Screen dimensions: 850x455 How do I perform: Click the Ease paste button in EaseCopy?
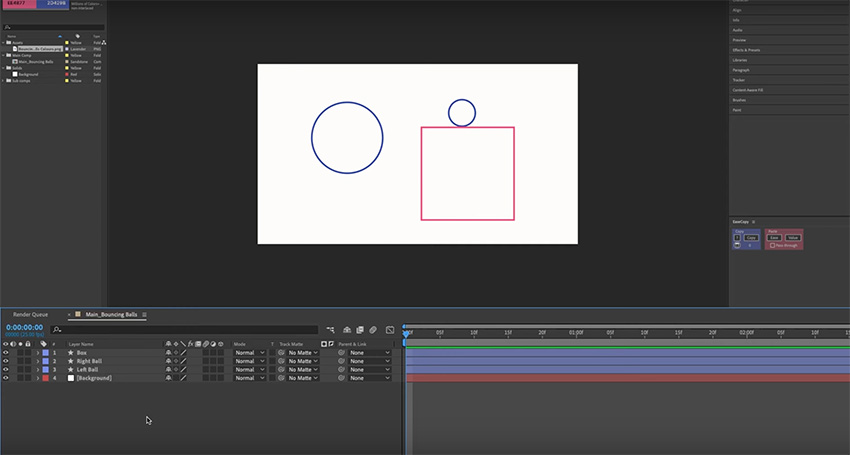(774, 238)
